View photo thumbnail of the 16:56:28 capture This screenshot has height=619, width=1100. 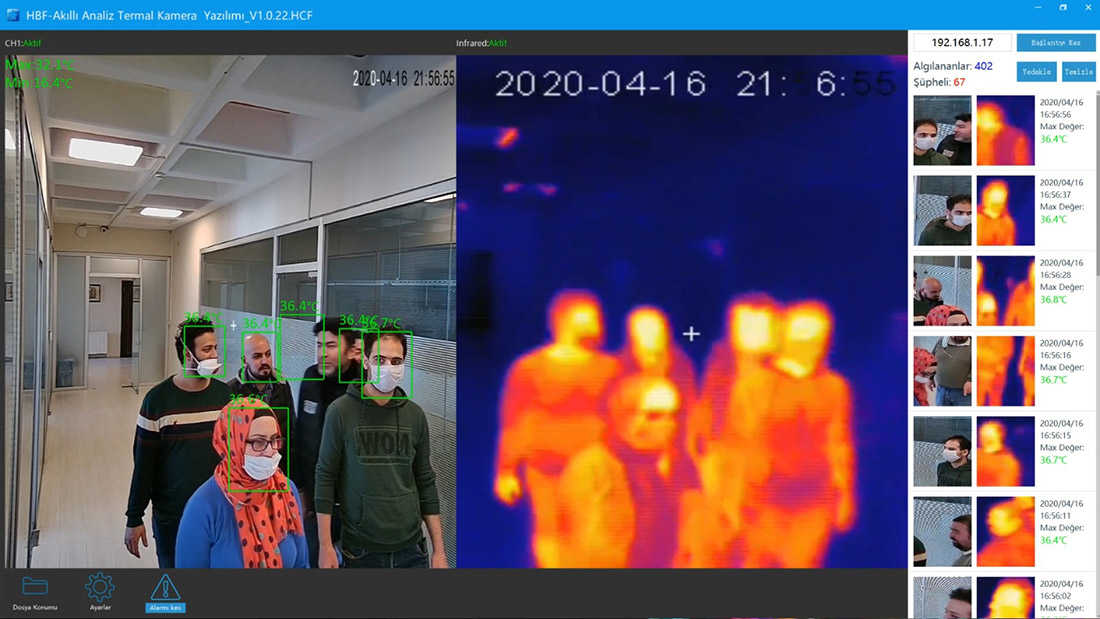[942, 291]
